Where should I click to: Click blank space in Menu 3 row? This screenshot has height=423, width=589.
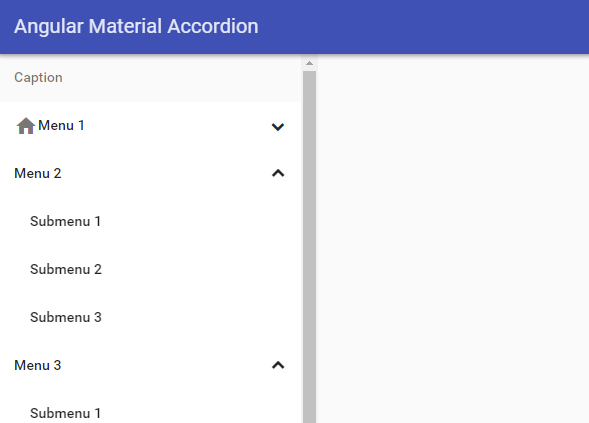coord(165,366)
